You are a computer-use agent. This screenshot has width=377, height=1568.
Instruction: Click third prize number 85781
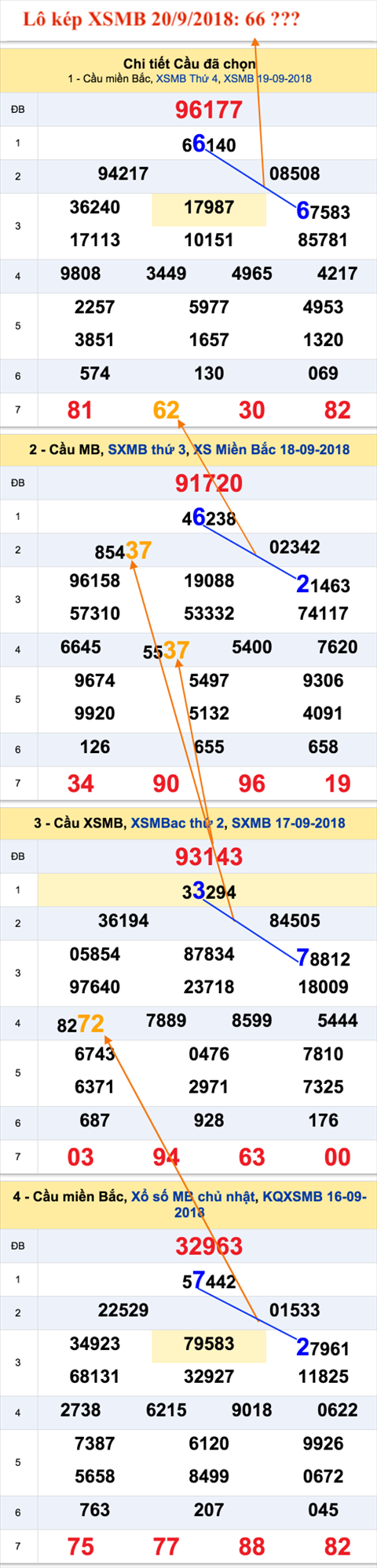pos(323,240)
